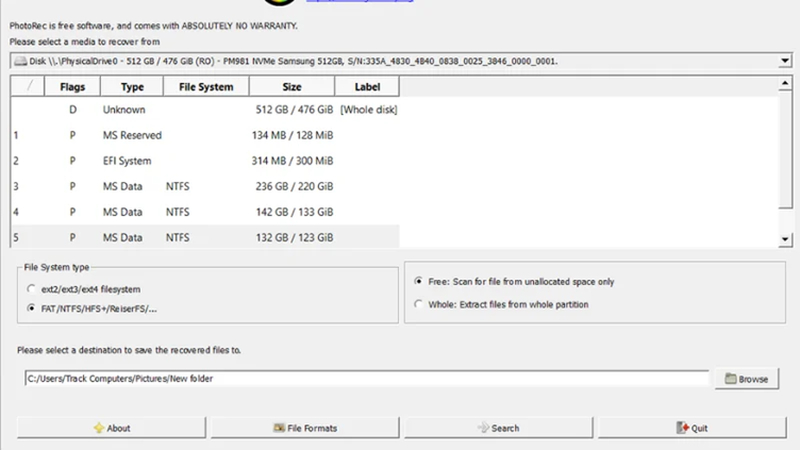
Task: Click the 314 MB / 300 MiB size cell
Action: tap(292, 161)
